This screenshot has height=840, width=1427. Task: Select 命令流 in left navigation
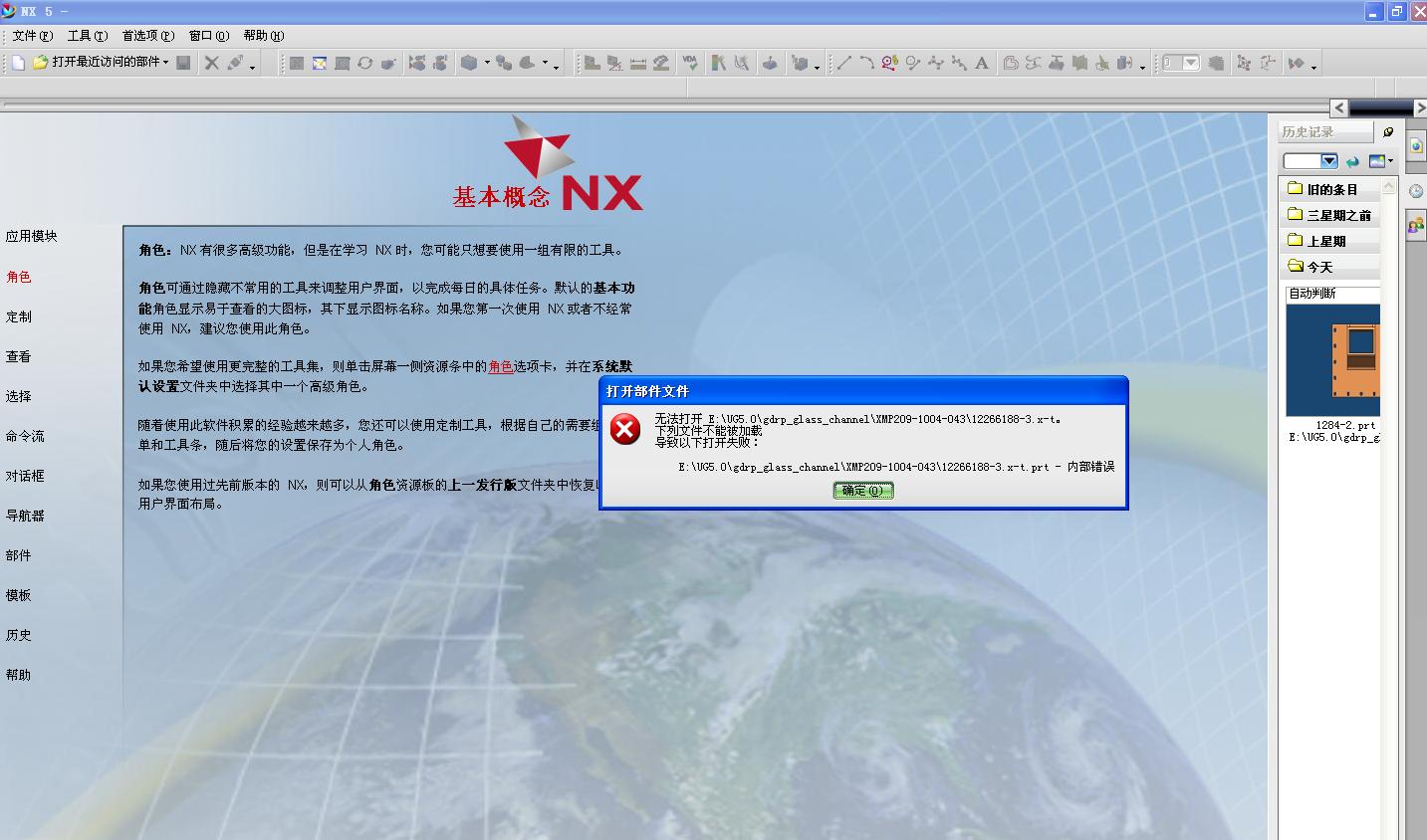pos(25,436)
